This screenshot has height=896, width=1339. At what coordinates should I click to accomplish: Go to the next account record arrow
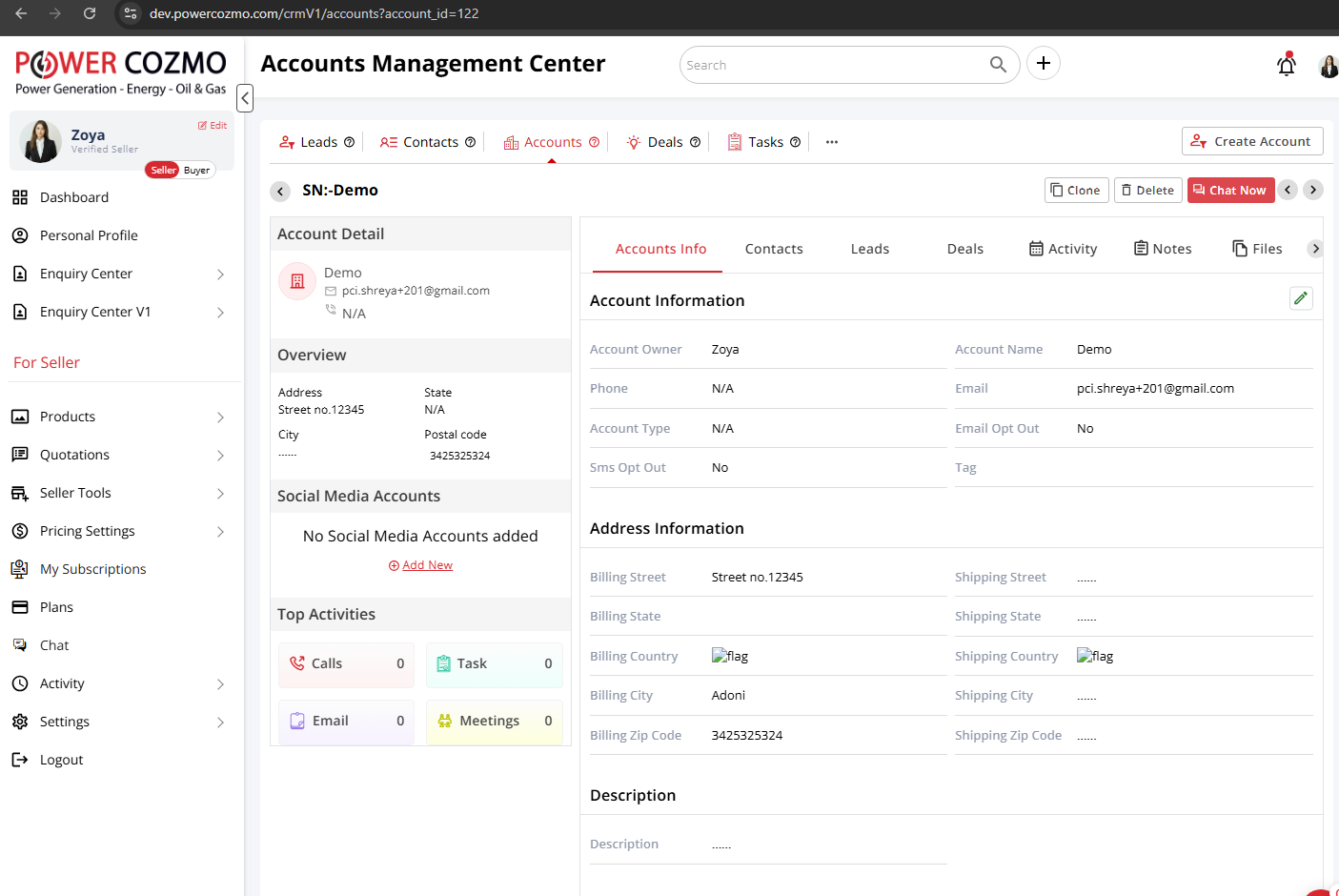point(1312,190)
